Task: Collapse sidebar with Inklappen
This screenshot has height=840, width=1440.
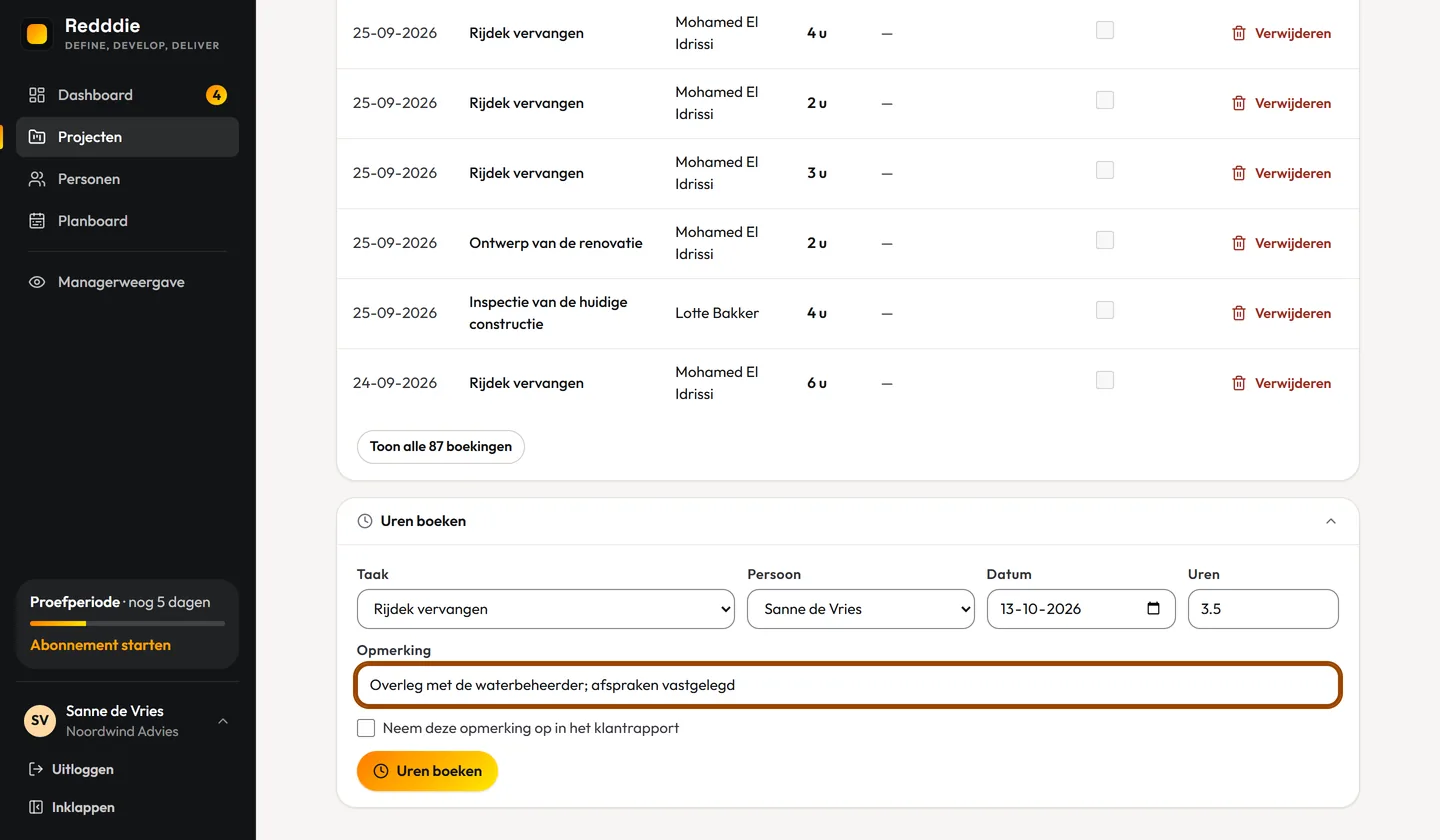Action: tap(71, 807)
